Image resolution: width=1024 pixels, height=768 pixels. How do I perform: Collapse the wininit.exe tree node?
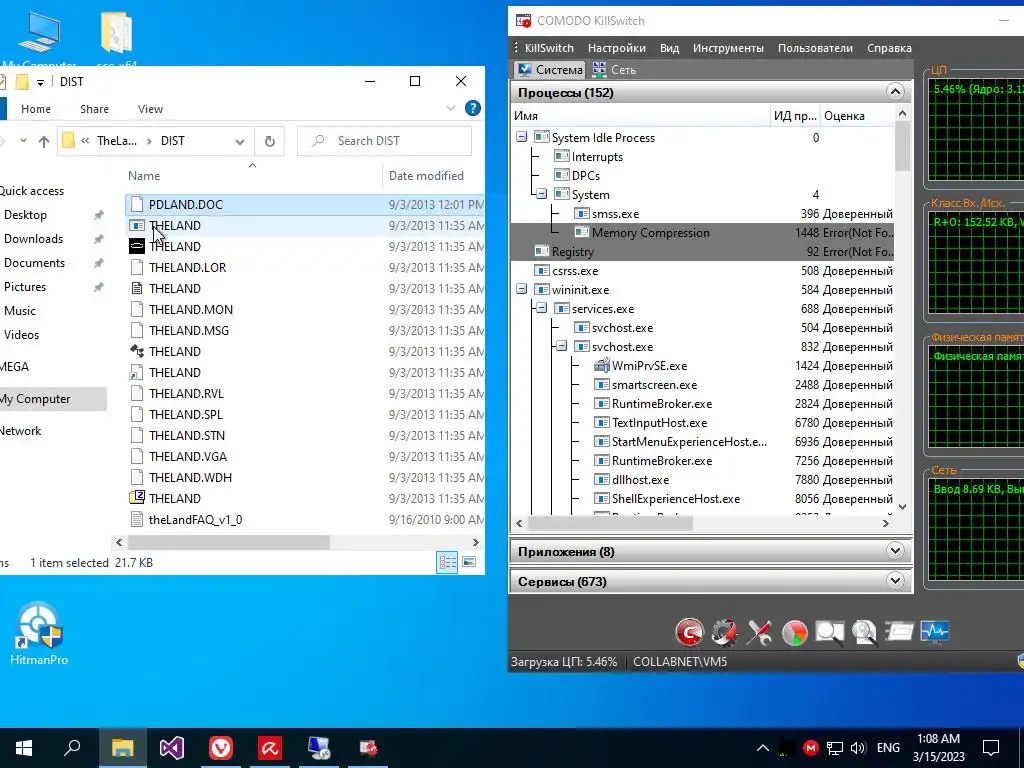point(521,289)
